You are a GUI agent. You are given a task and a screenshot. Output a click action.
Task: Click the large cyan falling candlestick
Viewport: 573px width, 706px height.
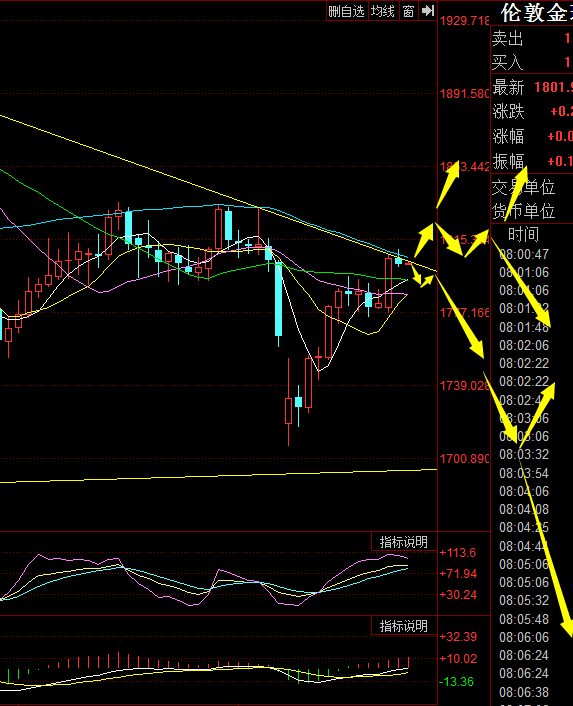(x=279, y=299)
